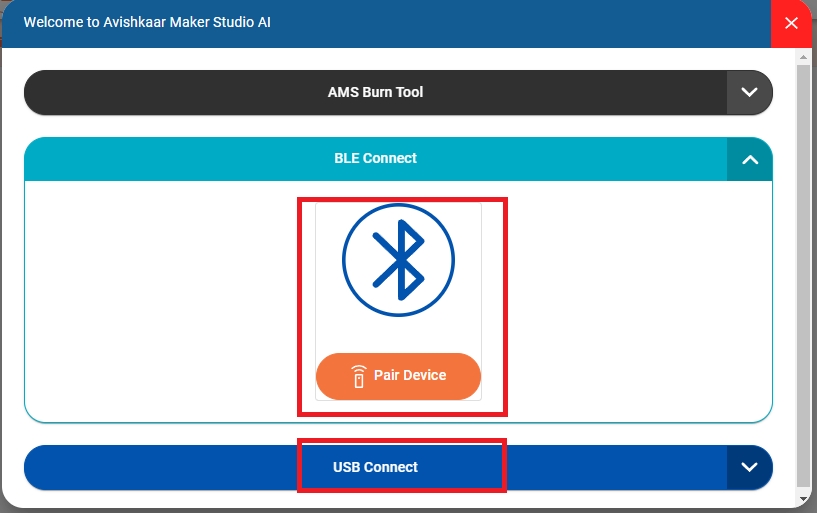Click the Welcome to Avishkaar Maker Studio AI title
Image resolution: width=817 pixels, height=513 pixels.
tap(147, 22)
